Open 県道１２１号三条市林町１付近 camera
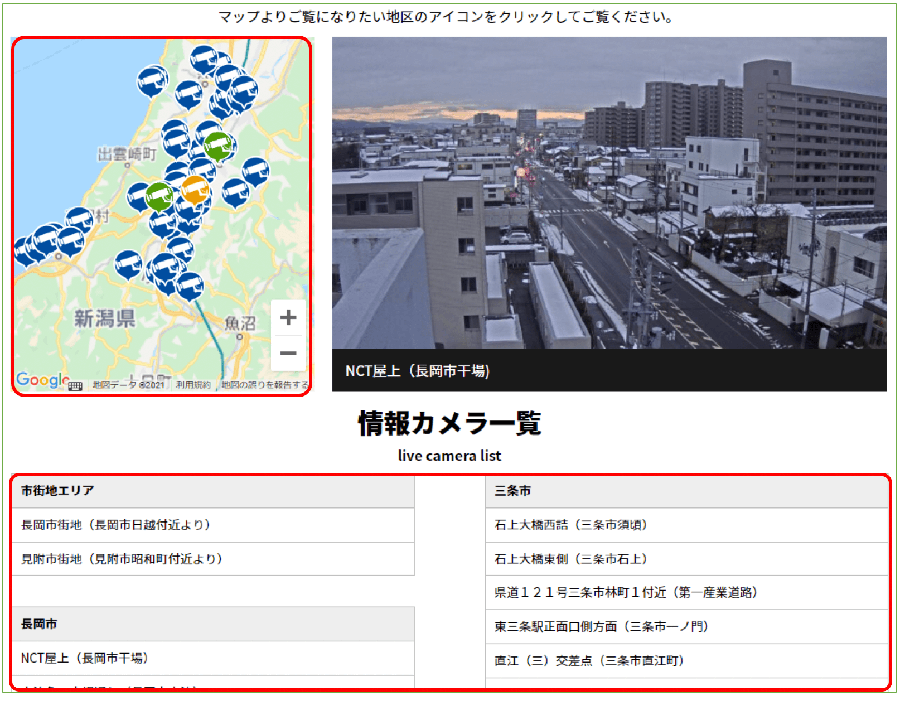This screenshot has width=900, height=706. pyautogui.click(x=686, y=592)
